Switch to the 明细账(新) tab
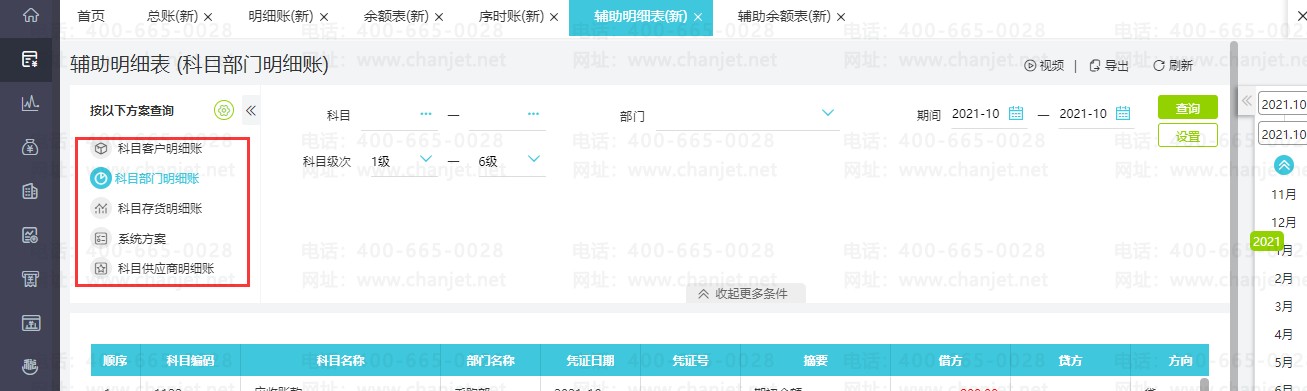The image size is (1307, 391). point(280,17)
